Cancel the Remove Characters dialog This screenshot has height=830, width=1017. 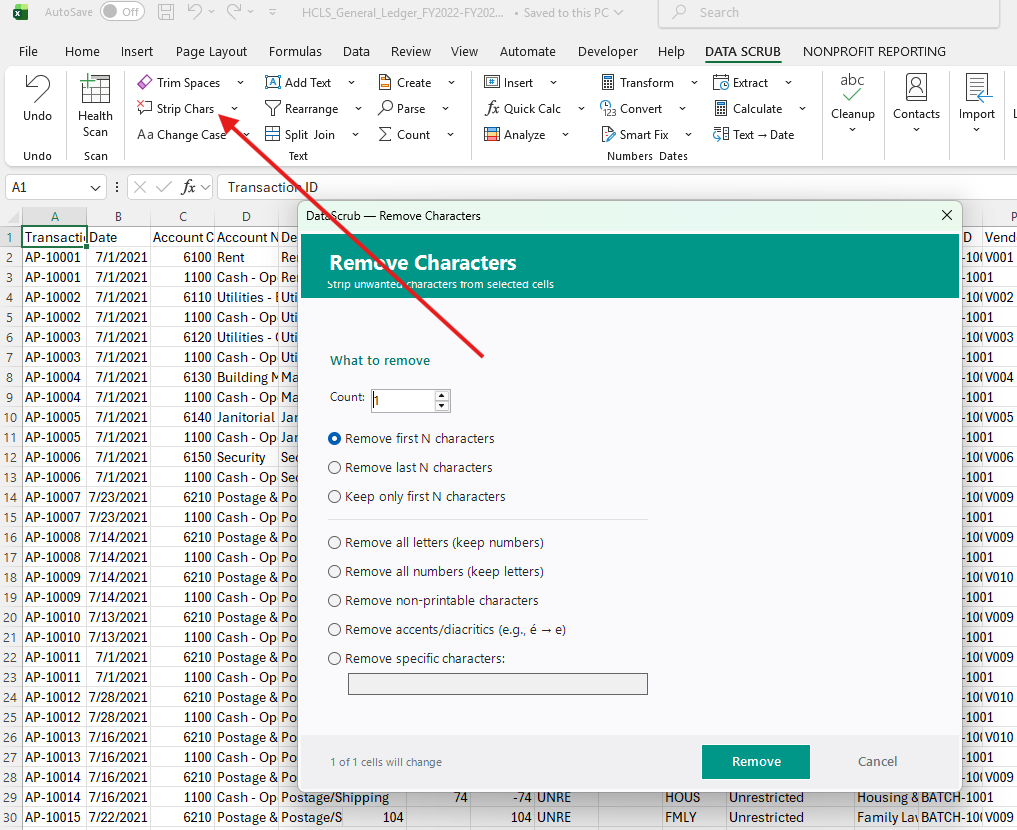[x=877, y=761]
